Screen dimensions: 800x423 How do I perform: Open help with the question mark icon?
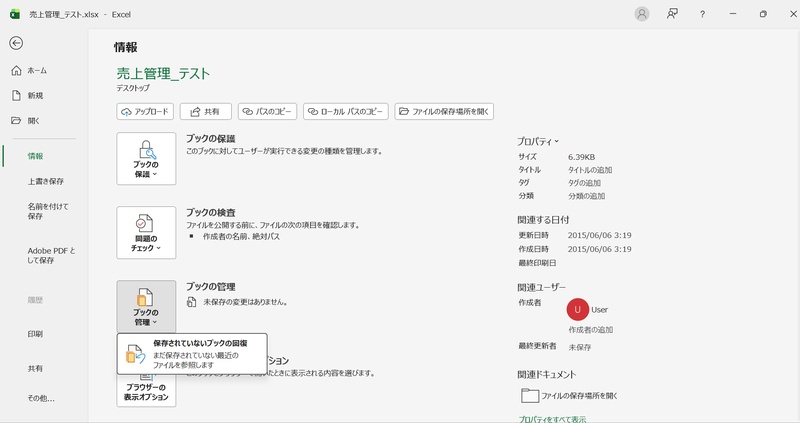coord(703,14)
